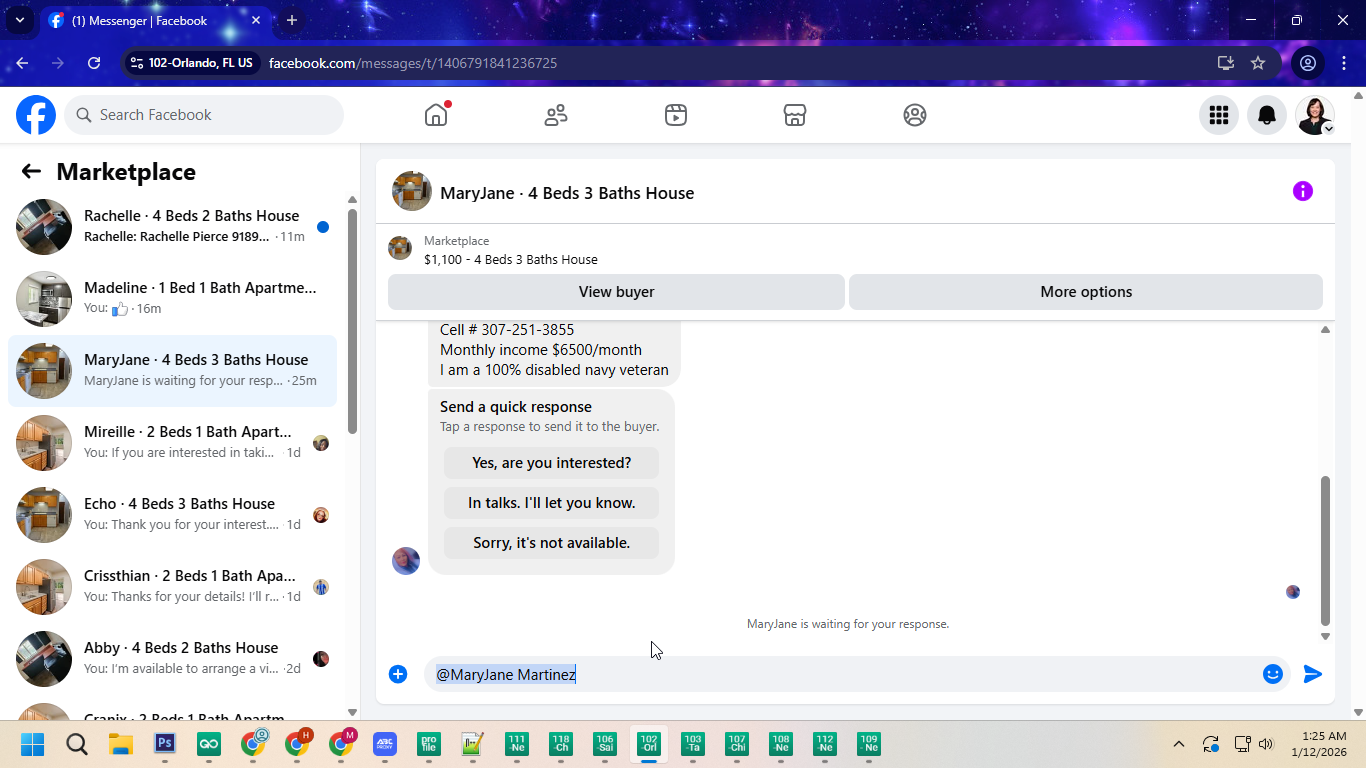Open More options for the listing

(1086, 292)
